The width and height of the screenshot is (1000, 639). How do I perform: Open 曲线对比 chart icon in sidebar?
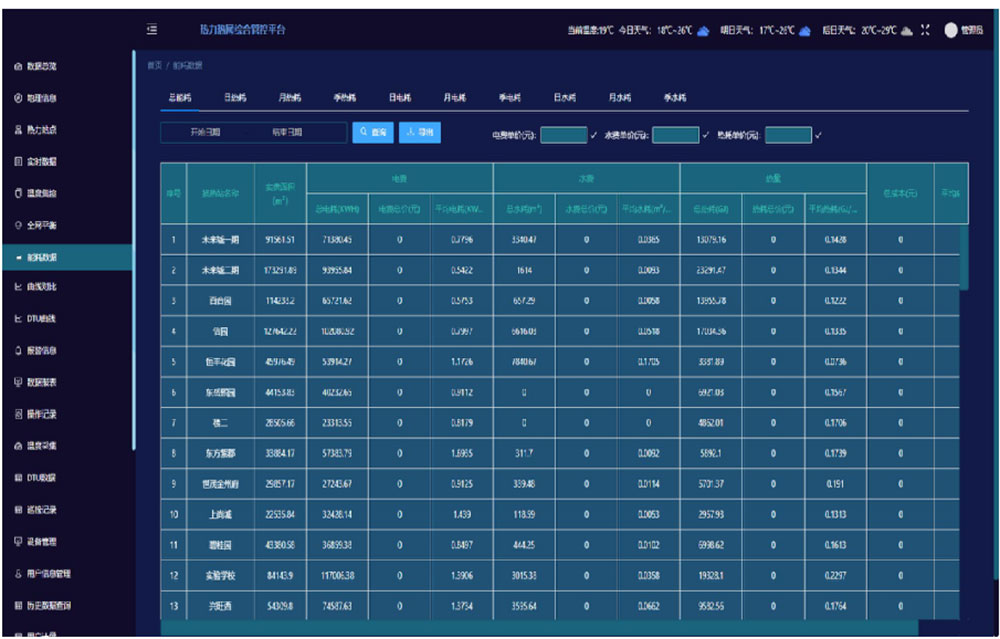[x=18, y=287]
